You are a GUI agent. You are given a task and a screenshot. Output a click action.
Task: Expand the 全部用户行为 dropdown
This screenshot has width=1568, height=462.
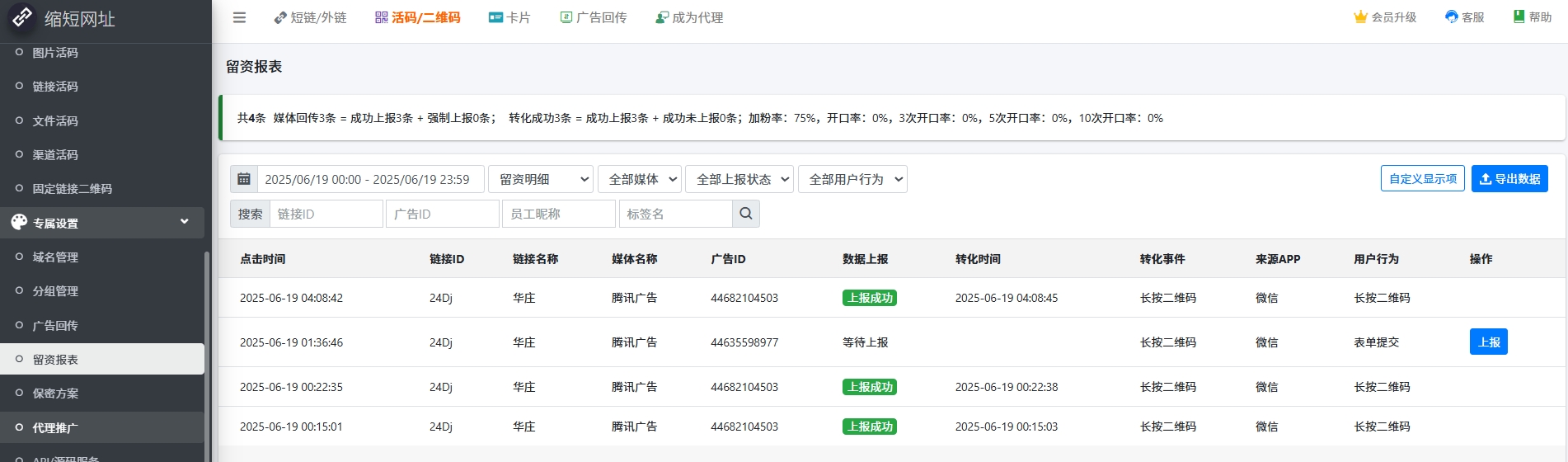pos(852,179)
